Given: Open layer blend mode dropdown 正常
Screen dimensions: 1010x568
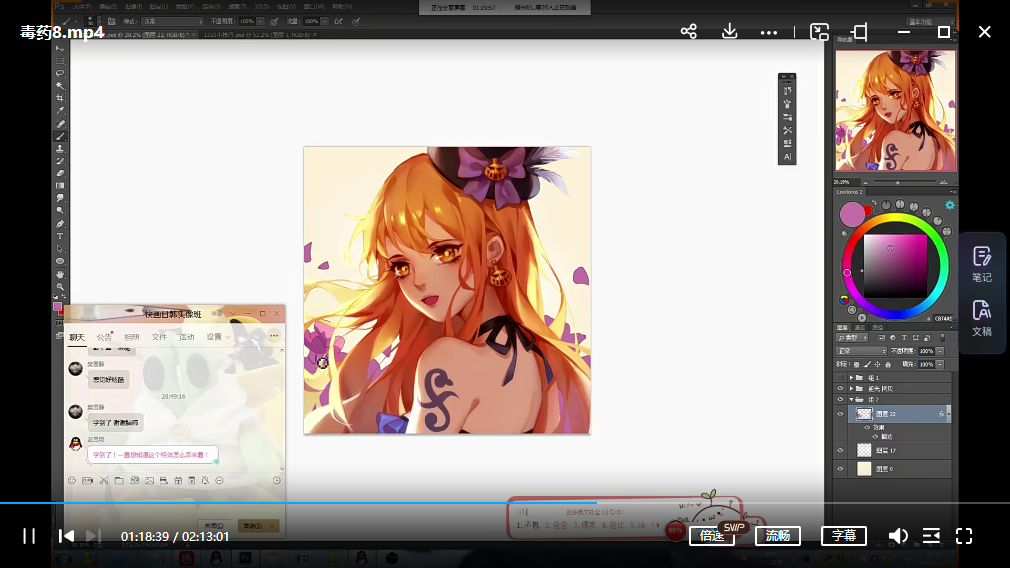Looking at the screenshot, I should (861, 351).
